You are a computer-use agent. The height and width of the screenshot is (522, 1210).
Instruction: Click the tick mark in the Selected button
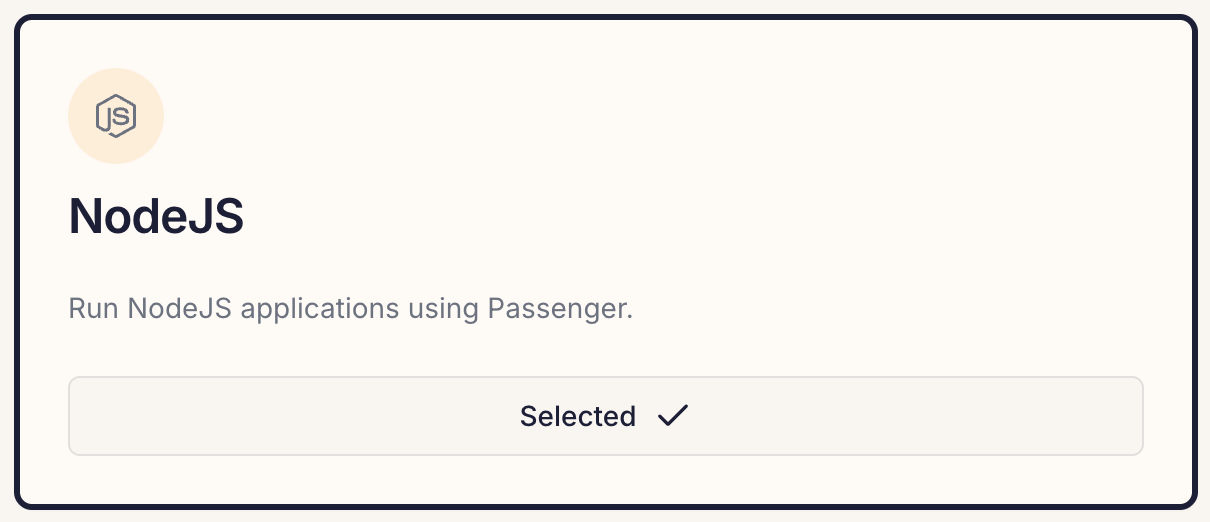point(673,415)
